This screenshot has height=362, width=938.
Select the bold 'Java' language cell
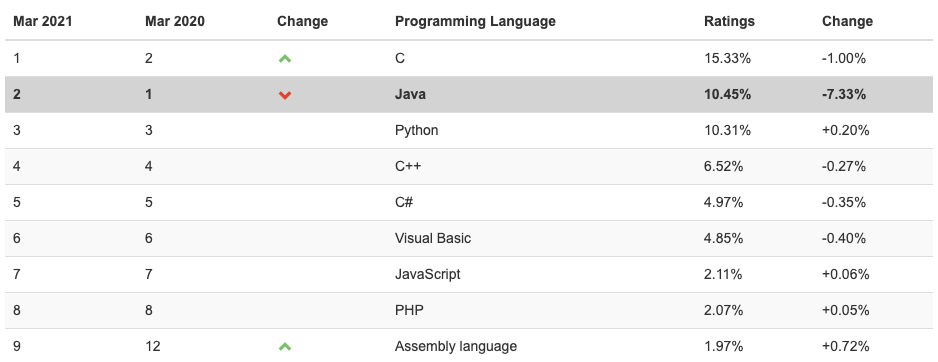click(x=410, y=95)
